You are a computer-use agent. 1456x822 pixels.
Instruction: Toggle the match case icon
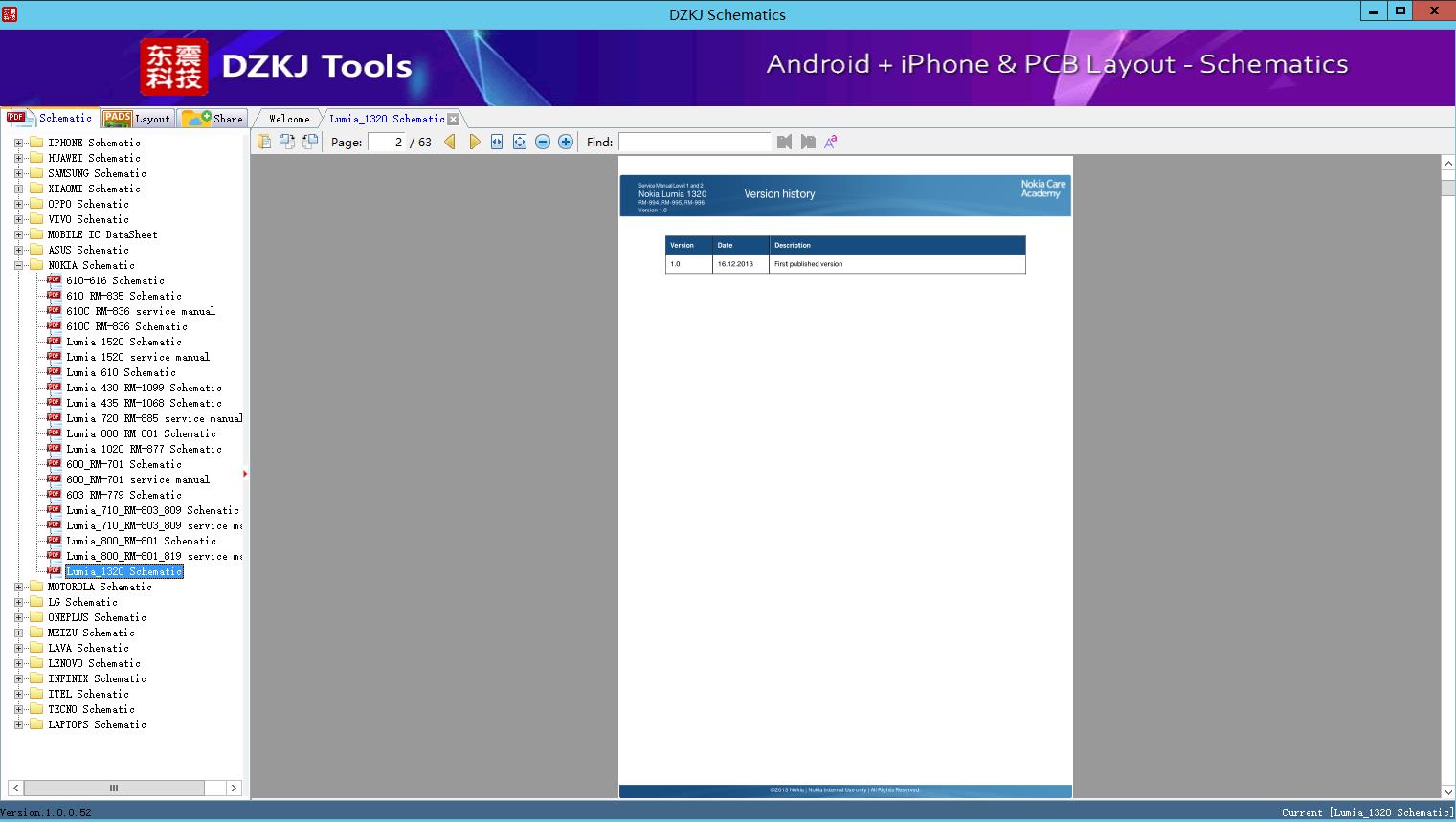[x=831, y=142]
